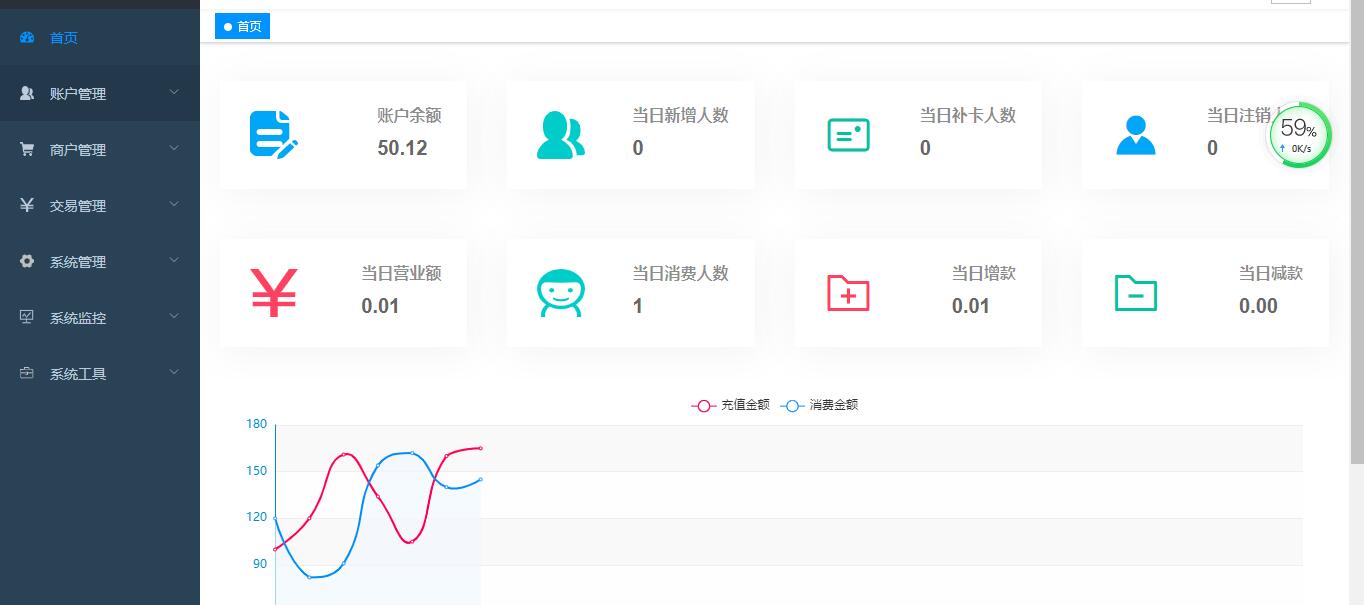Click the red ¥ icon on 当日营业额 card

(x=273, y=291)
